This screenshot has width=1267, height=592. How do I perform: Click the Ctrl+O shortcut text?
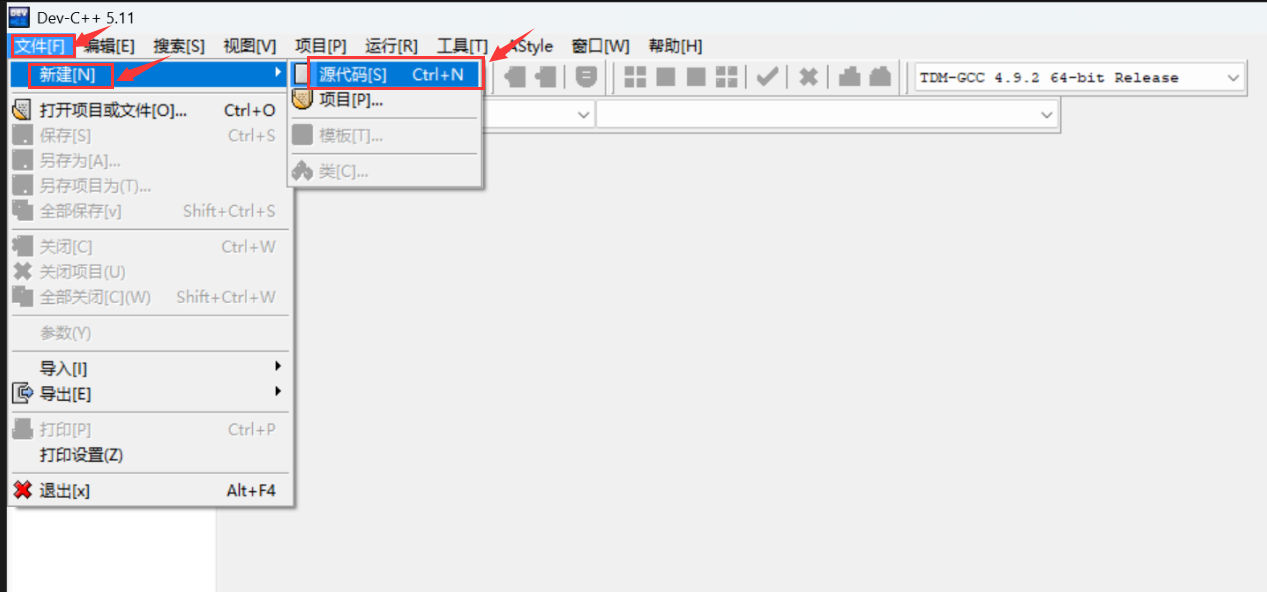tap(250, 110)
